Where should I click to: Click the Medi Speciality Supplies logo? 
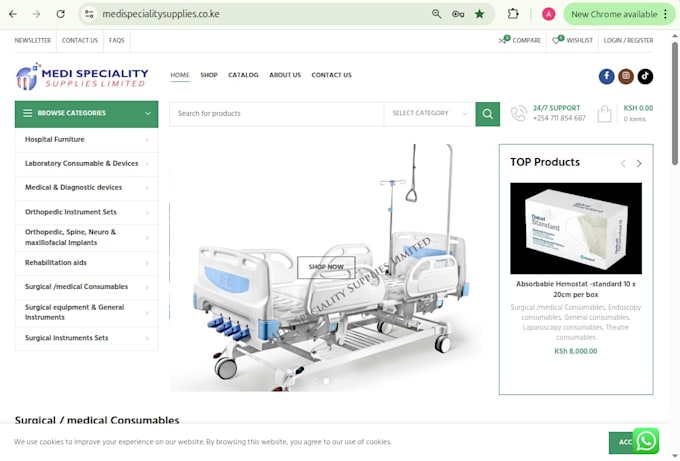82,77
